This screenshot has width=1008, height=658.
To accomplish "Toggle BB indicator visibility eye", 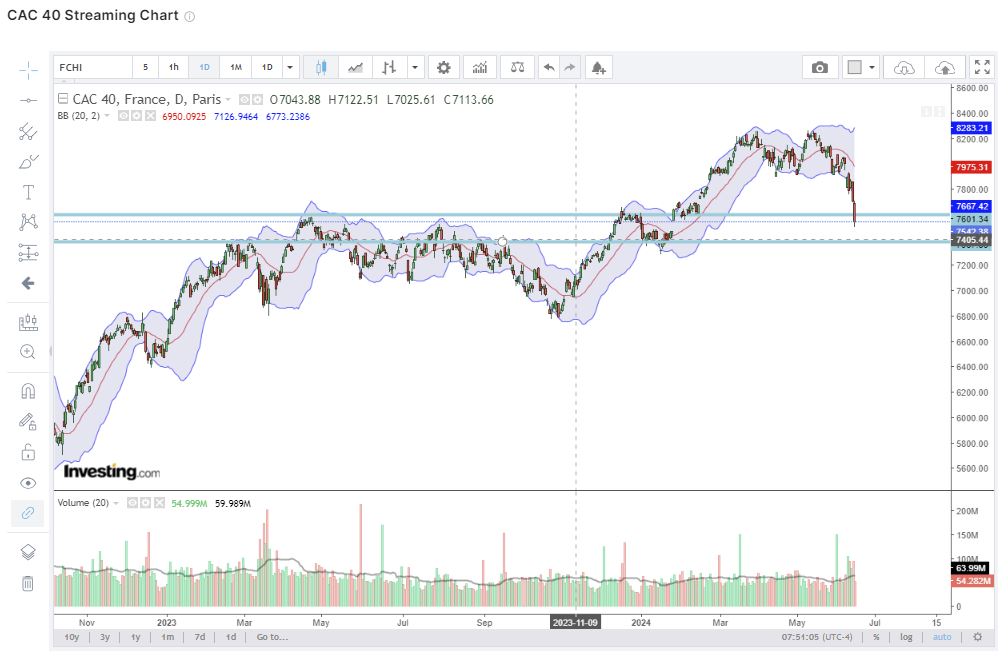I will pyautogui.click(x=123, y=116).
